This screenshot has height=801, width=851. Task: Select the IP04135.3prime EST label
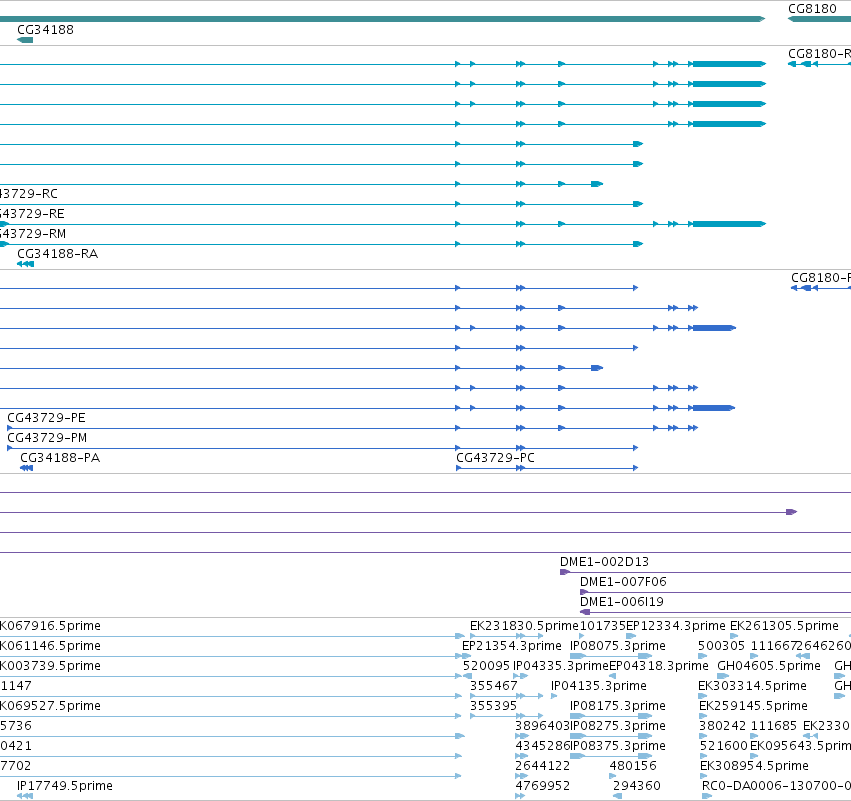[x=599, y=686]
